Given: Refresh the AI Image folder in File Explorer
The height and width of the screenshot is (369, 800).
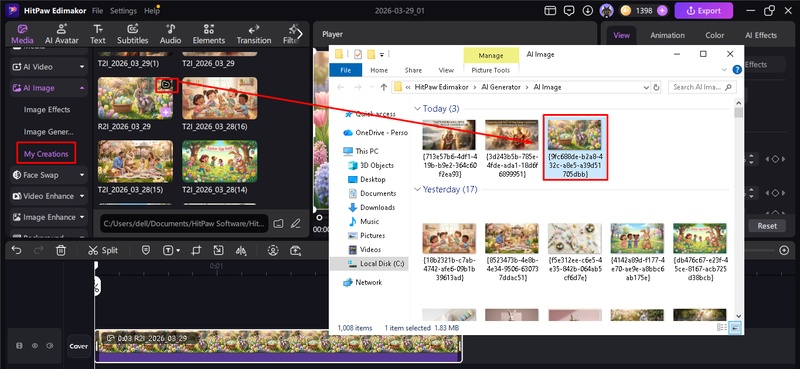Looking at the screenshot, I should coord(657,87).
